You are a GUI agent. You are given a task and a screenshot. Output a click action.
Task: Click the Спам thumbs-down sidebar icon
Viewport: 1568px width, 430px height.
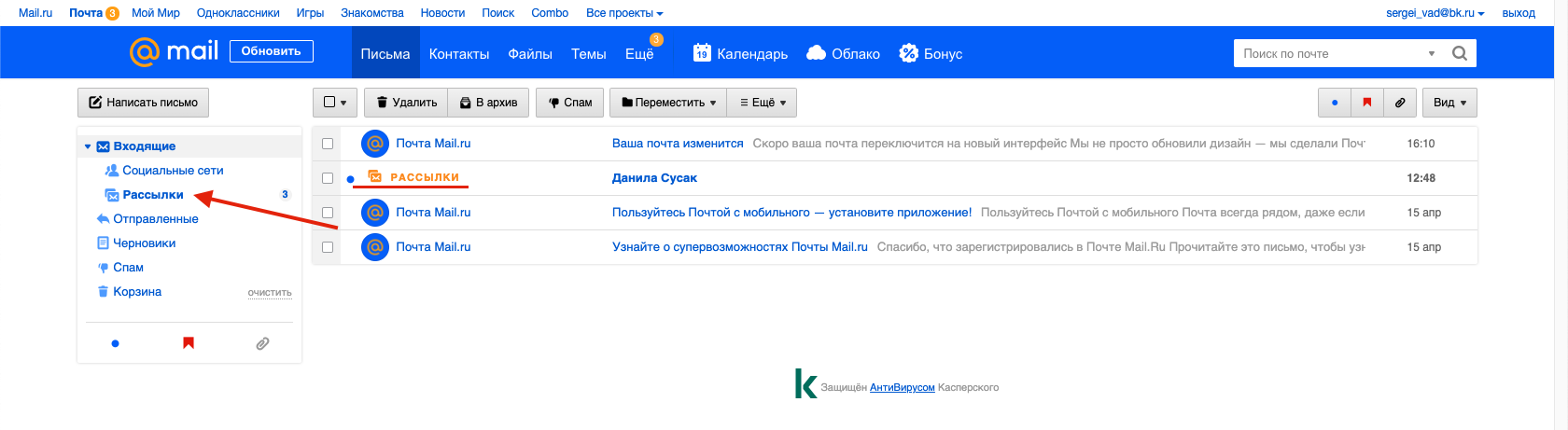point(103,268)
